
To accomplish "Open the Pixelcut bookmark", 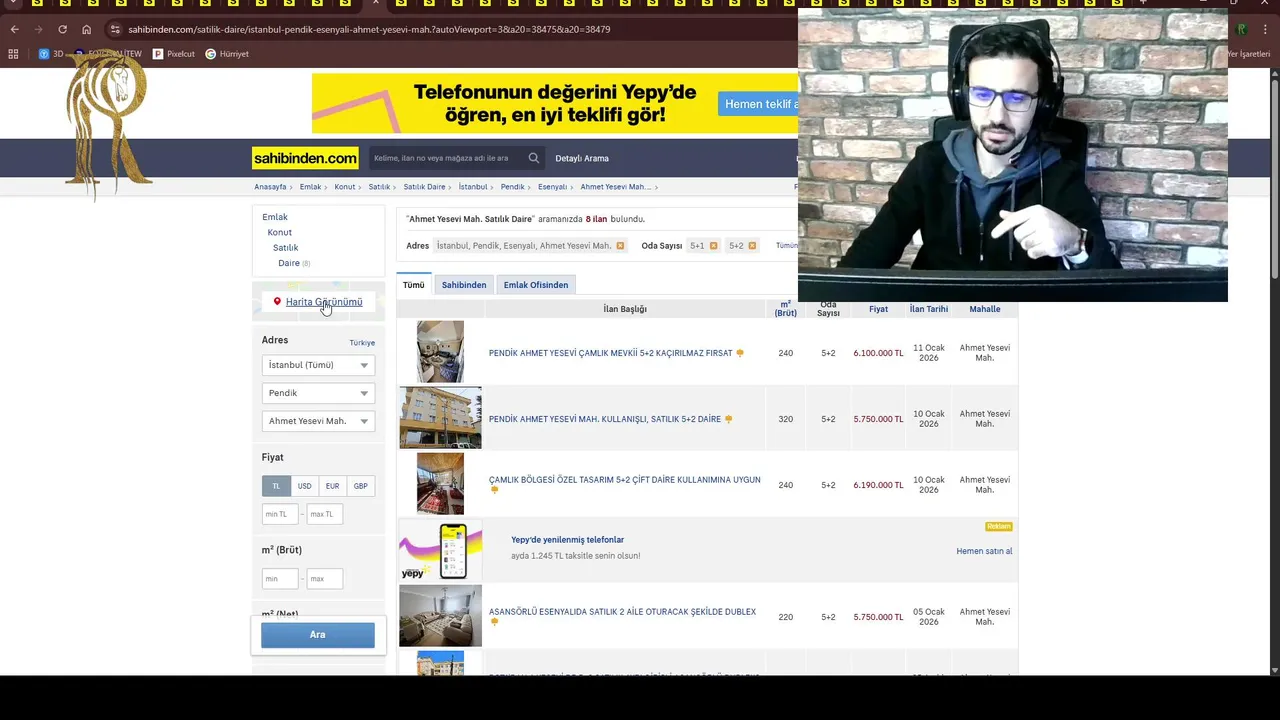I will [x=174, y=54].
